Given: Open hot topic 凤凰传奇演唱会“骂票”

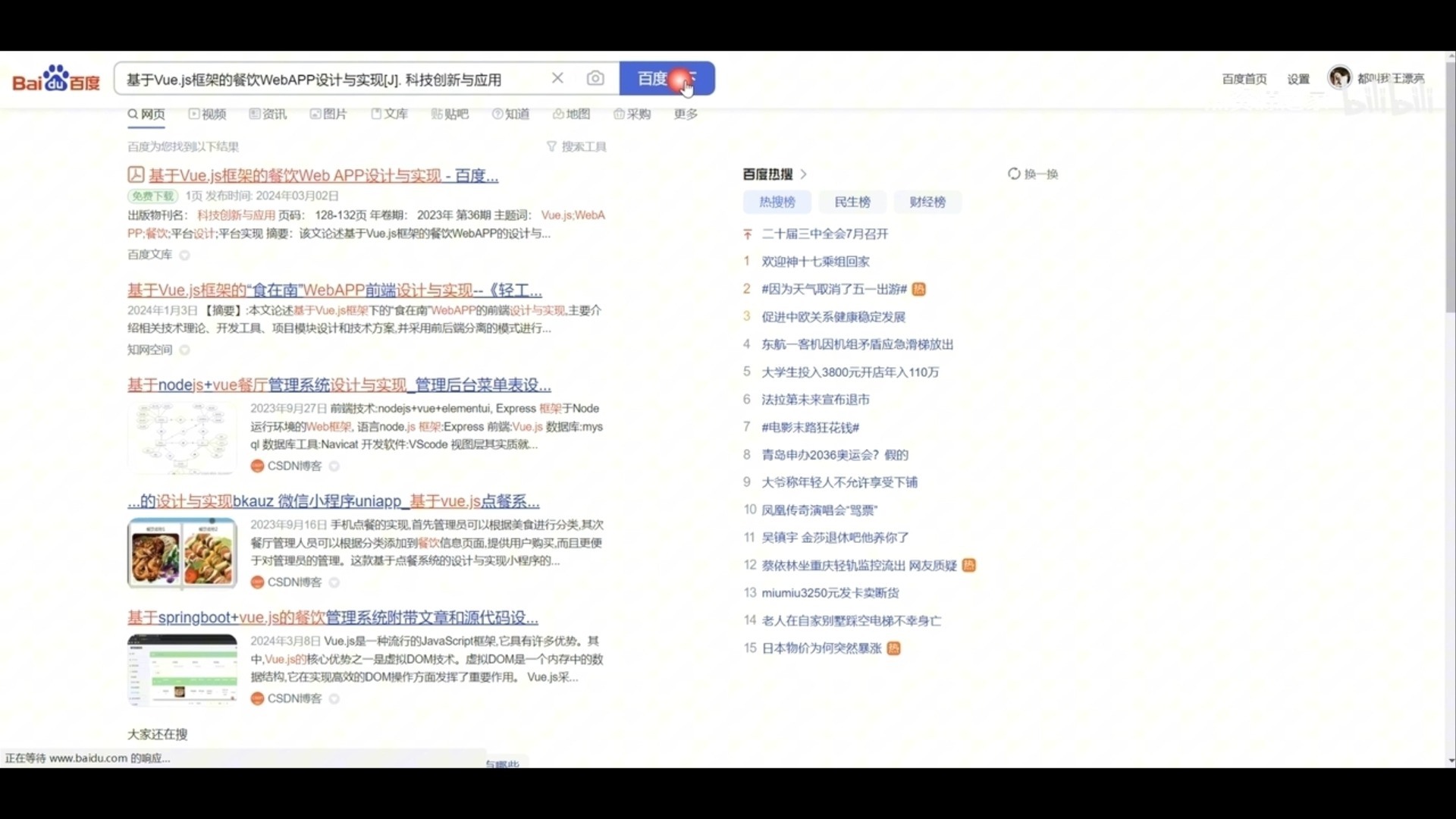Looking at the screenshot, I should click(820, 510).
